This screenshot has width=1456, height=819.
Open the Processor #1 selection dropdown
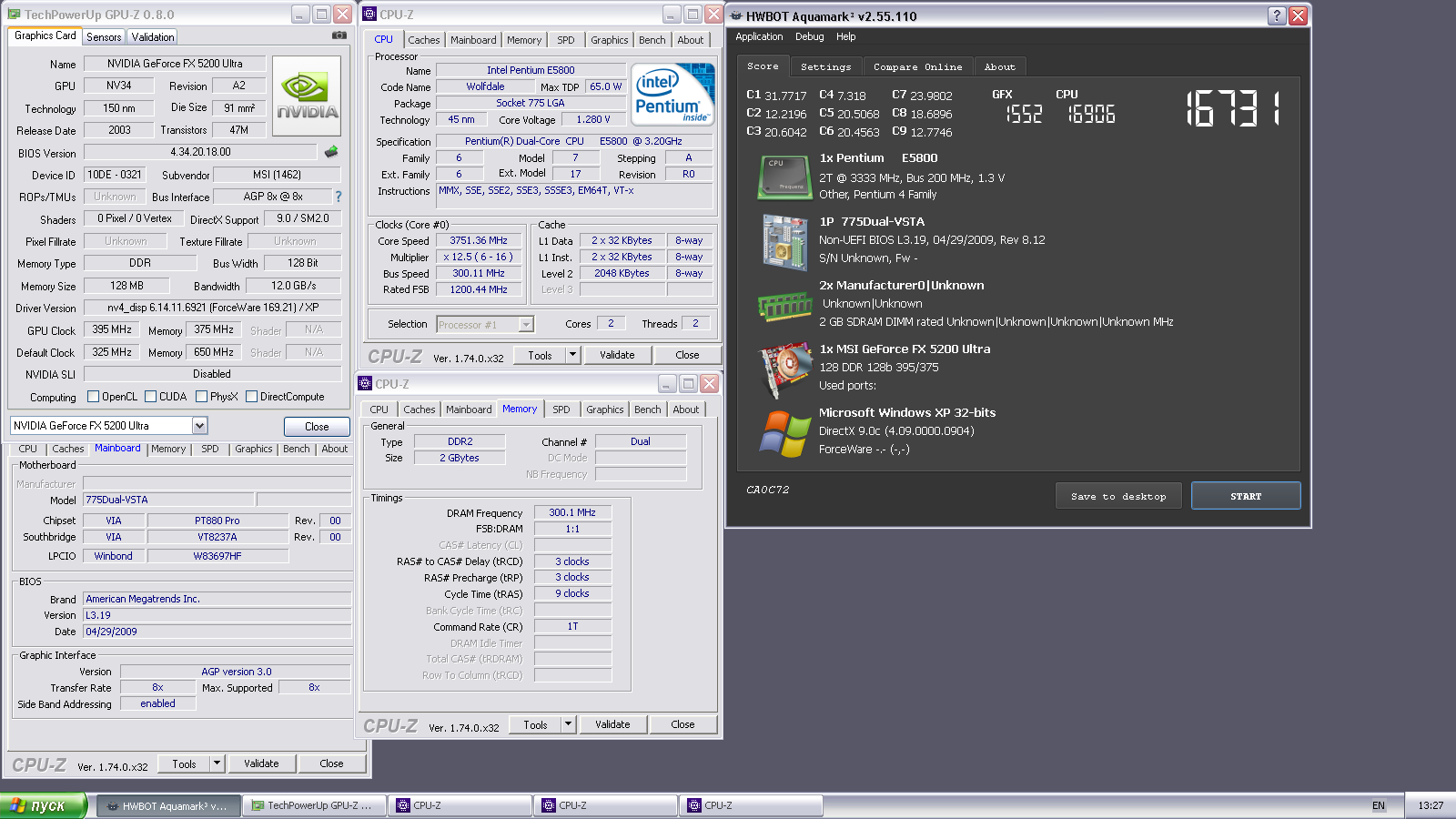point(526,324)
